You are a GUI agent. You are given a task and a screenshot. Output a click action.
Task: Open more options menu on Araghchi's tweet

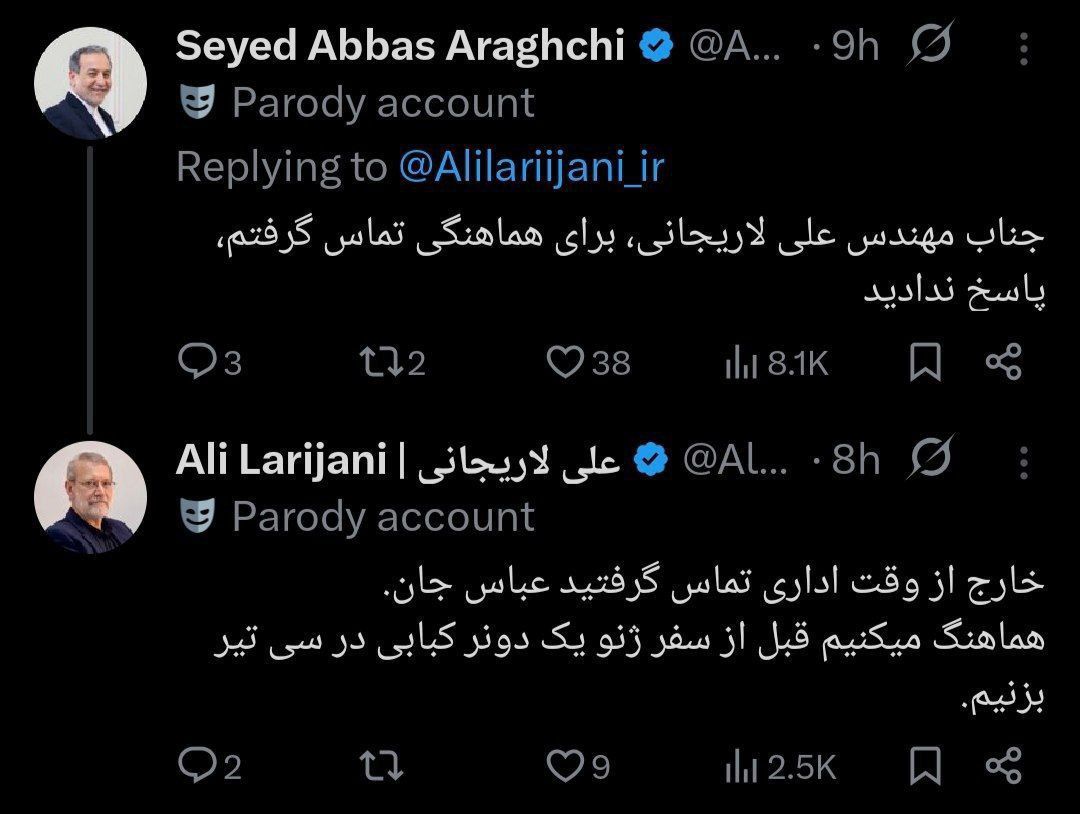click(1024, 45)
